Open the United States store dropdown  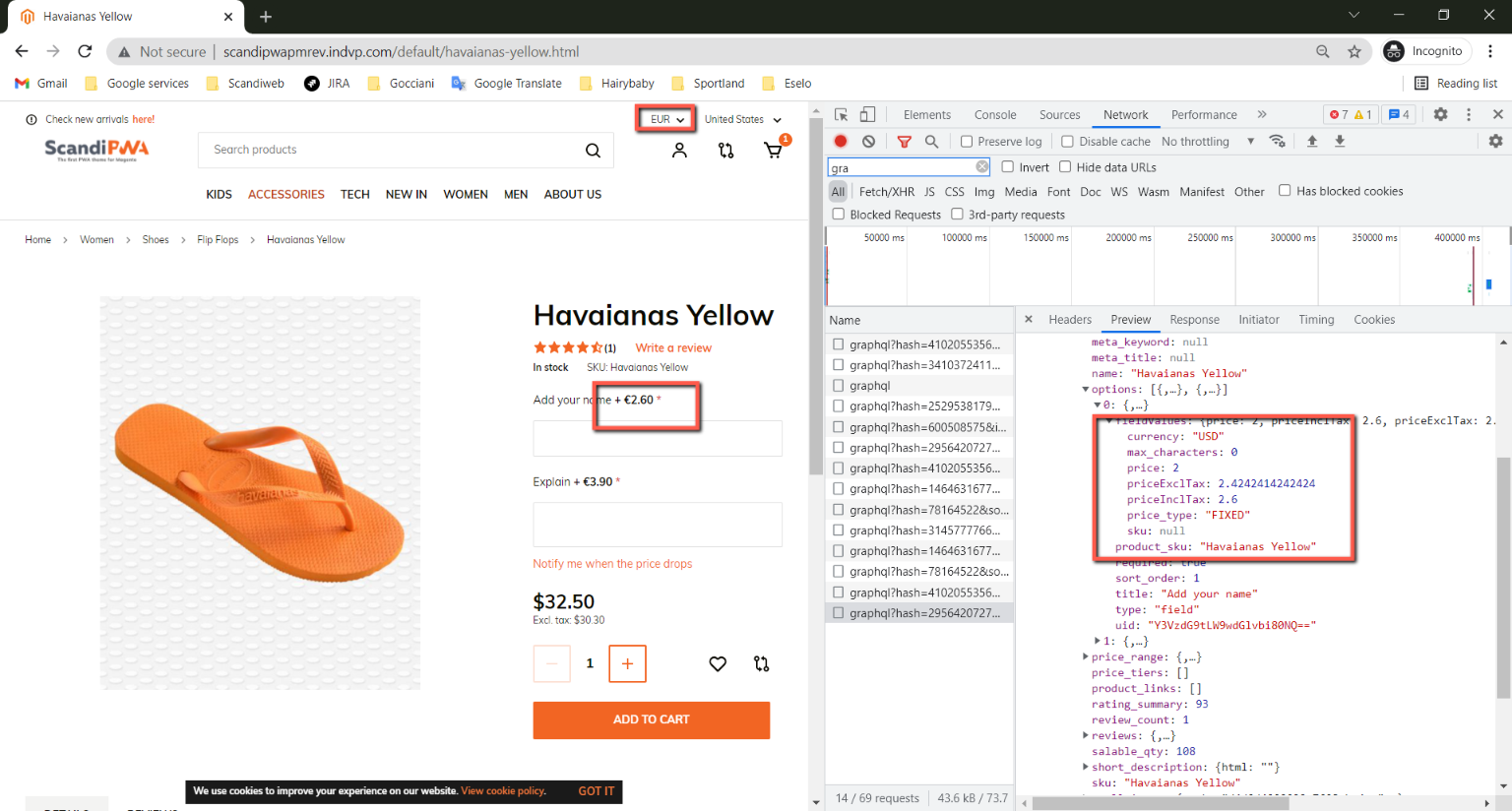click(x=743, y=120)
